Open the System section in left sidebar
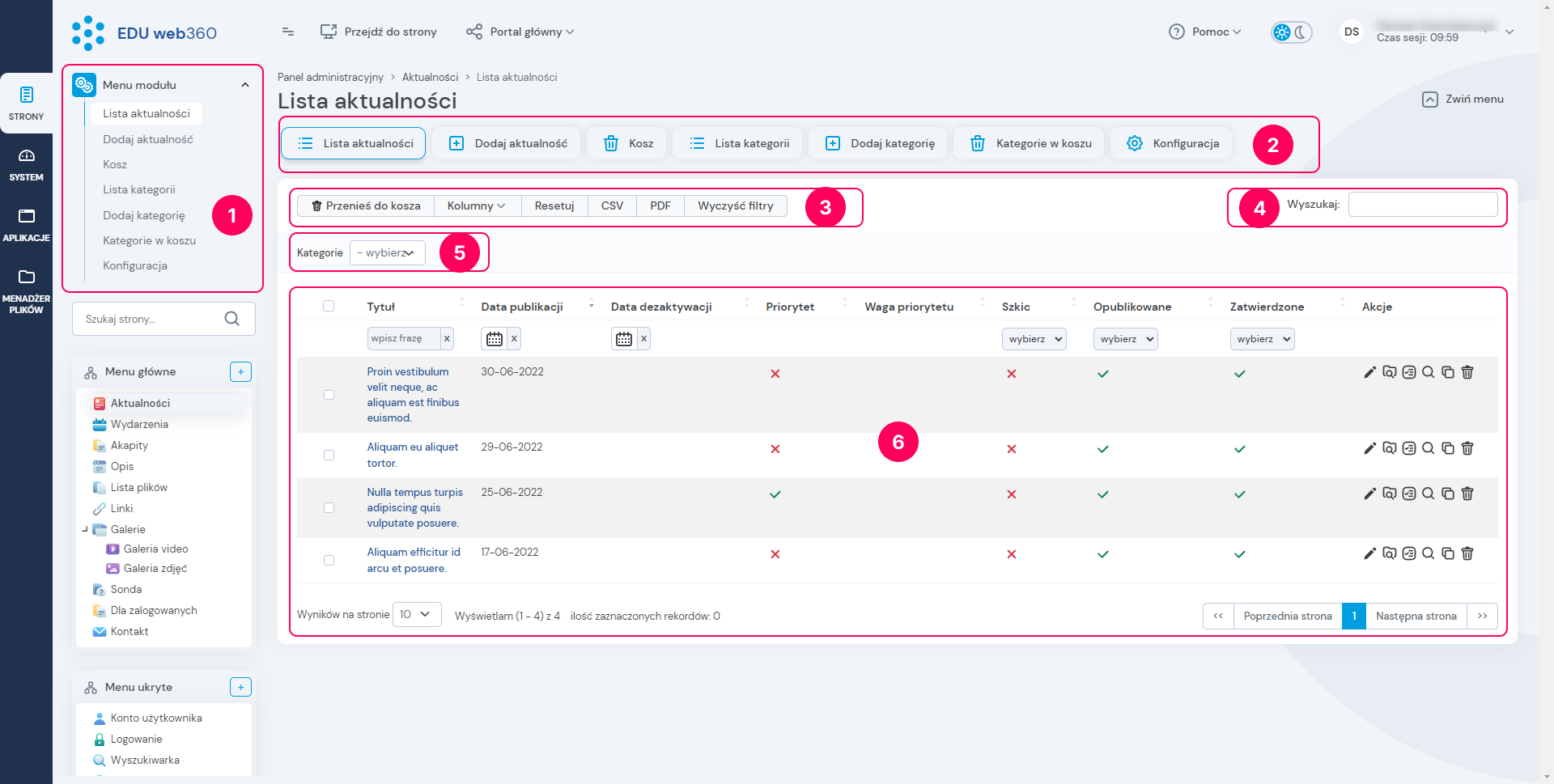 26,164
